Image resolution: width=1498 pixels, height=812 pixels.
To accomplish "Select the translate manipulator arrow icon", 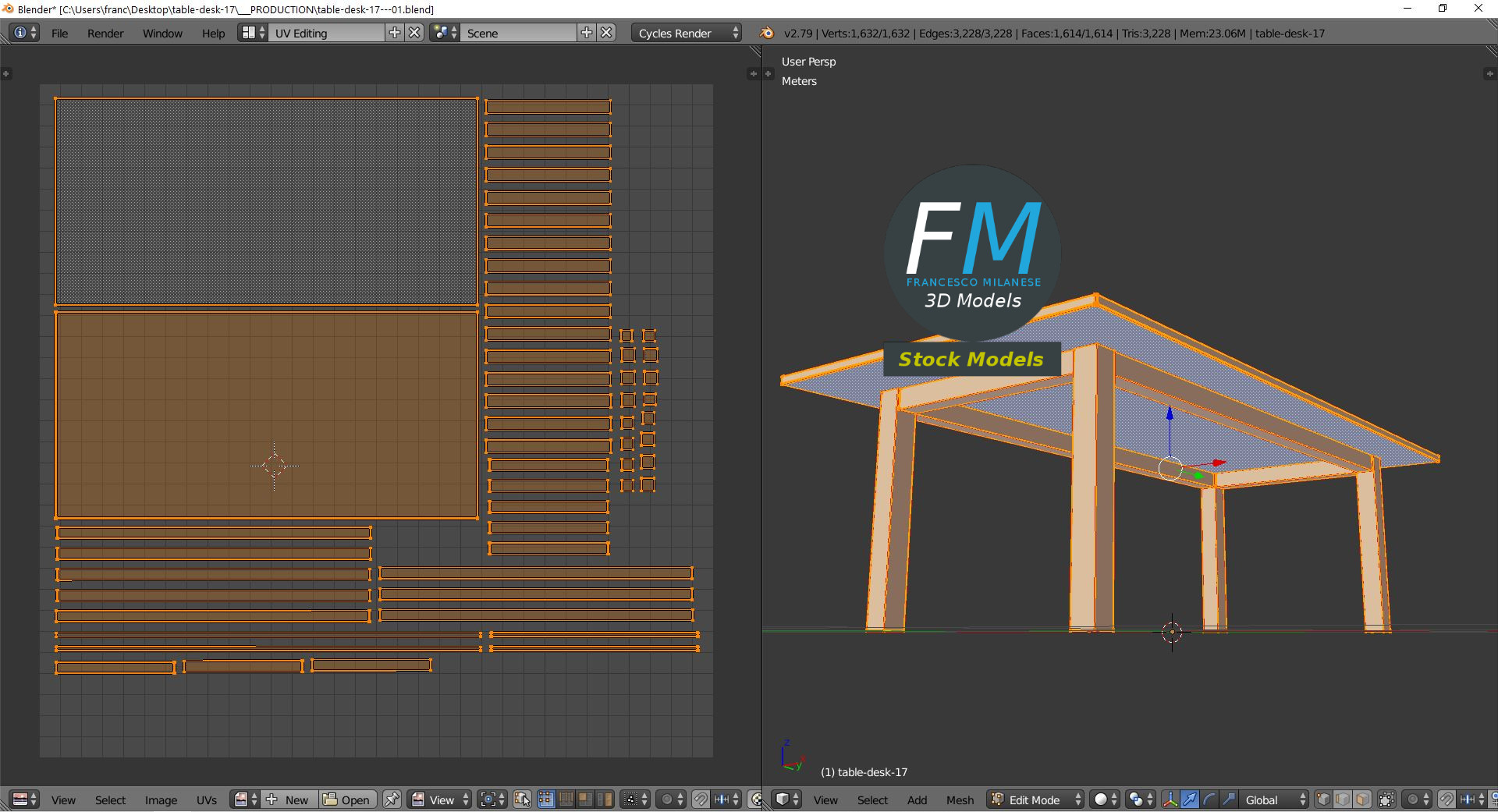I will pyautogui.click(x=1190, y=800).
